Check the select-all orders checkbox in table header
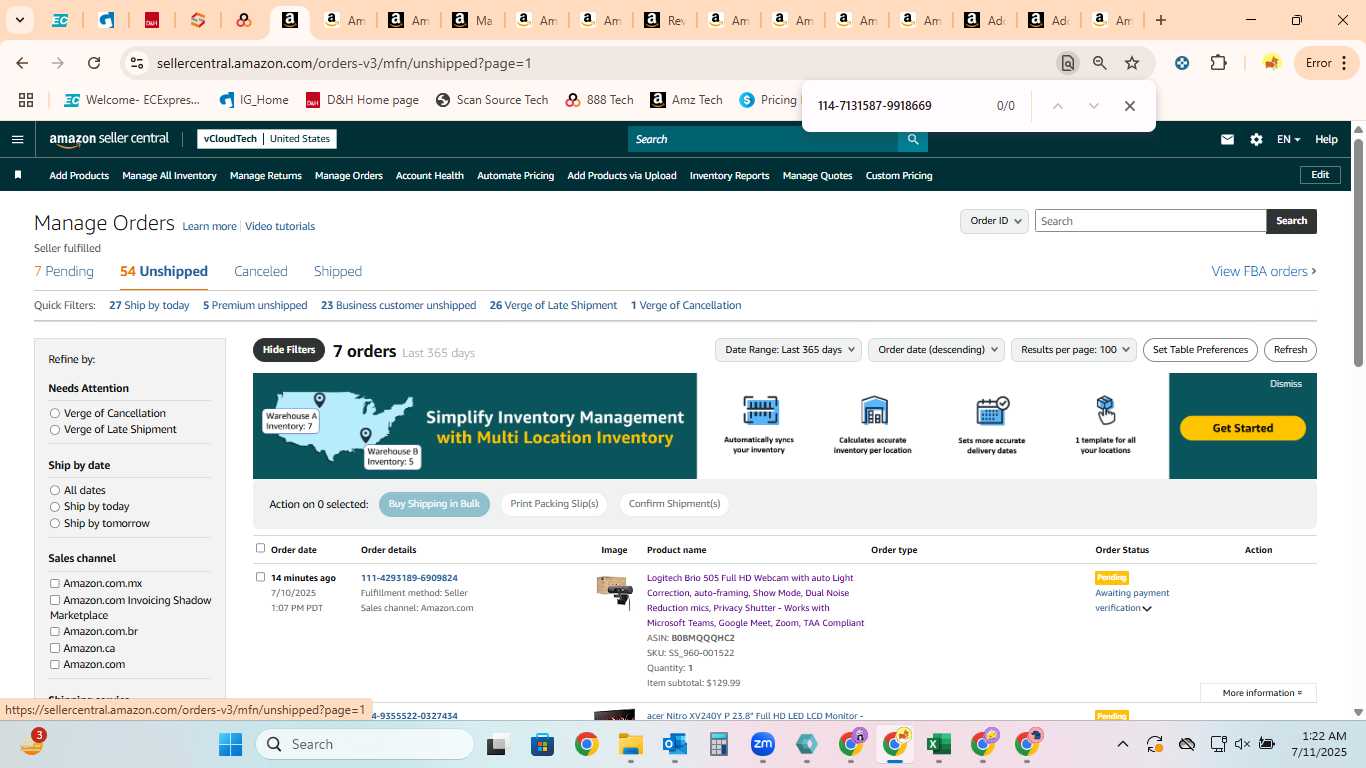This screenshot has width=1366, height=768. click(261, 548)
